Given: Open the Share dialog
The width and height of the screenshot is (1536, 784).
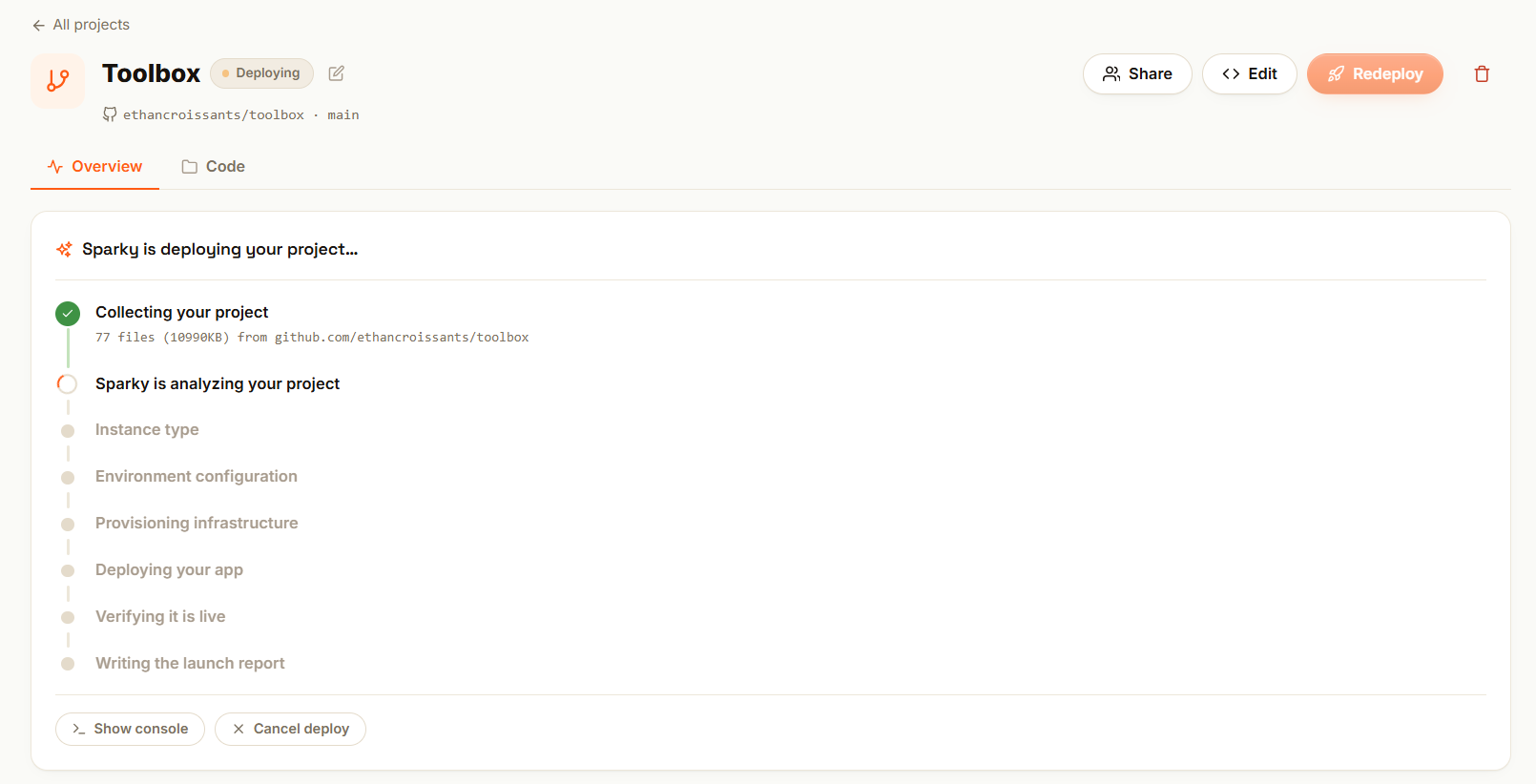Looking at the screenshot, I should pyautogui.click(x=1137, y=73).
